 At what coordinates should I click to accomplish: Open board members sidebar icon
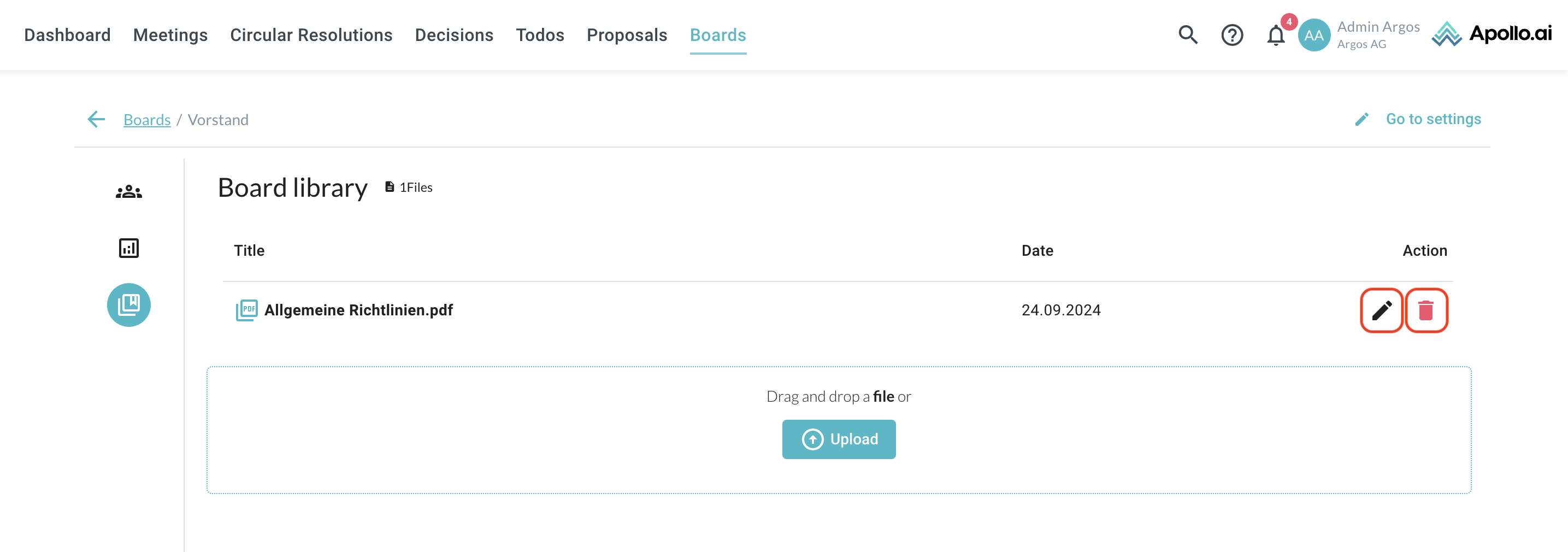pyautogui.click(x=128, y=192)
